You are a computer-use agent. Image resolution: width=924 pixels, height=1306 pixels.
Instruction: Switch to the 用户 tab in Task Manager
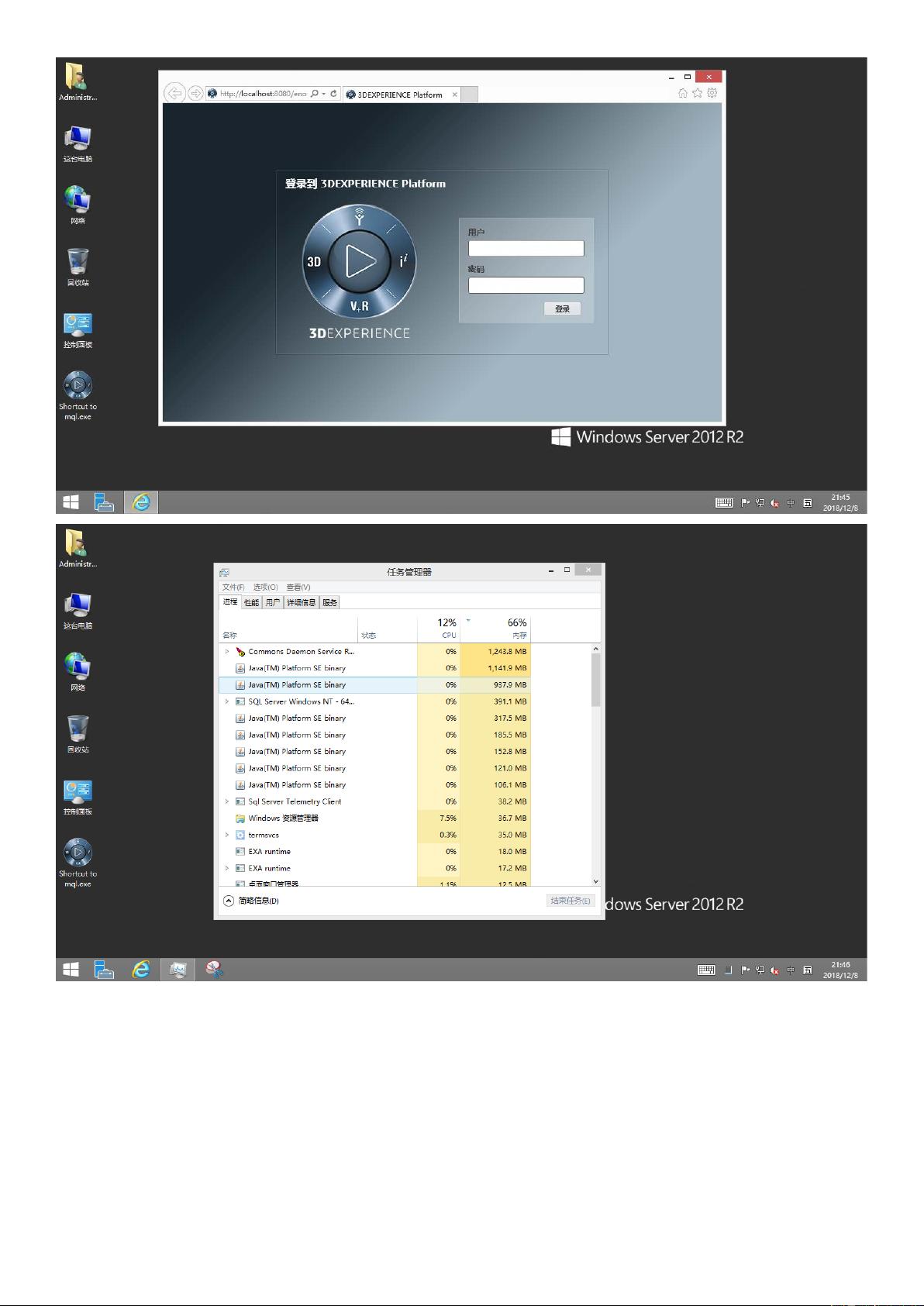[x=272, y=603]
